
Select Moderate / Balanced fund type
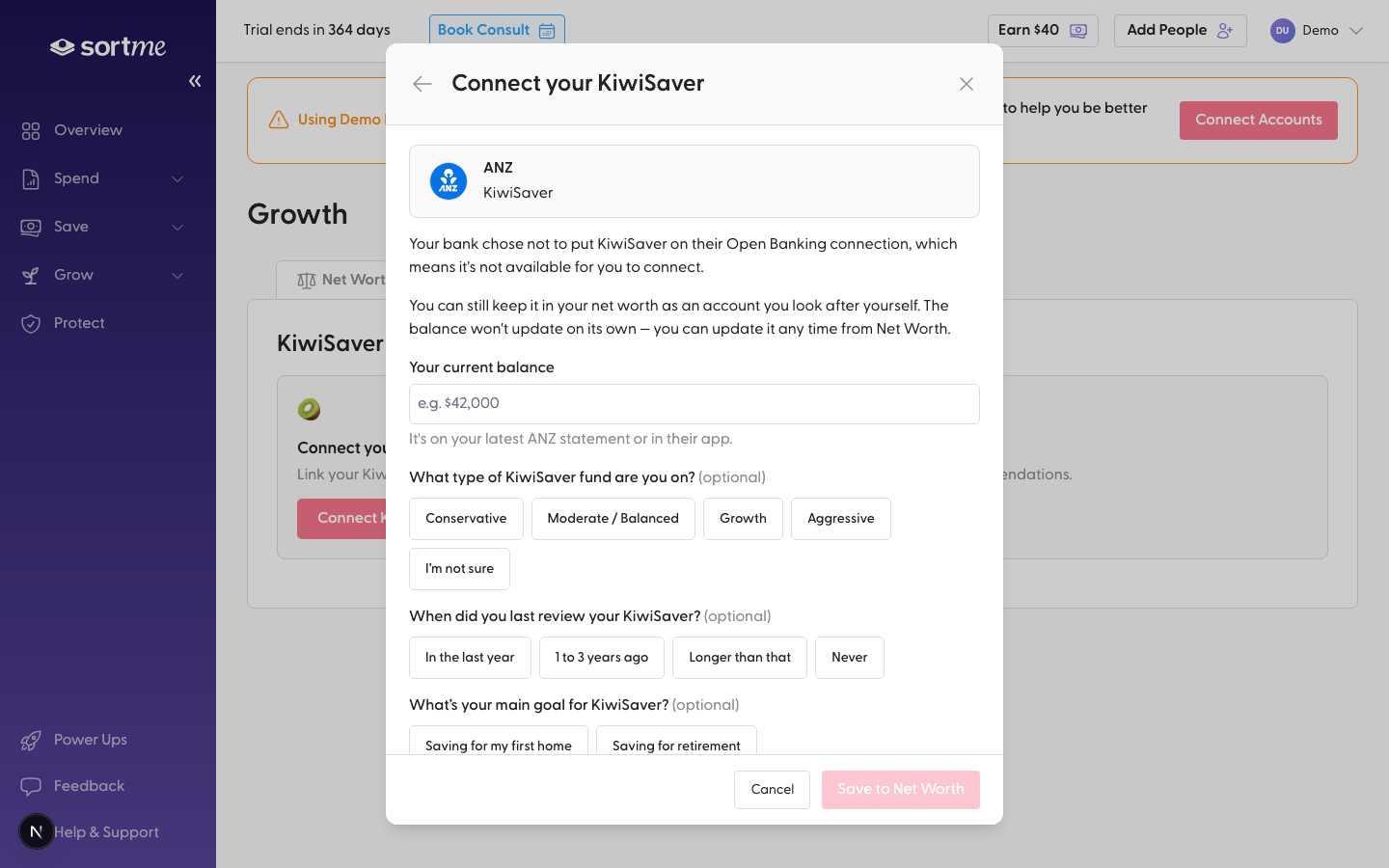pyautogui.click(x=613, y=519)
